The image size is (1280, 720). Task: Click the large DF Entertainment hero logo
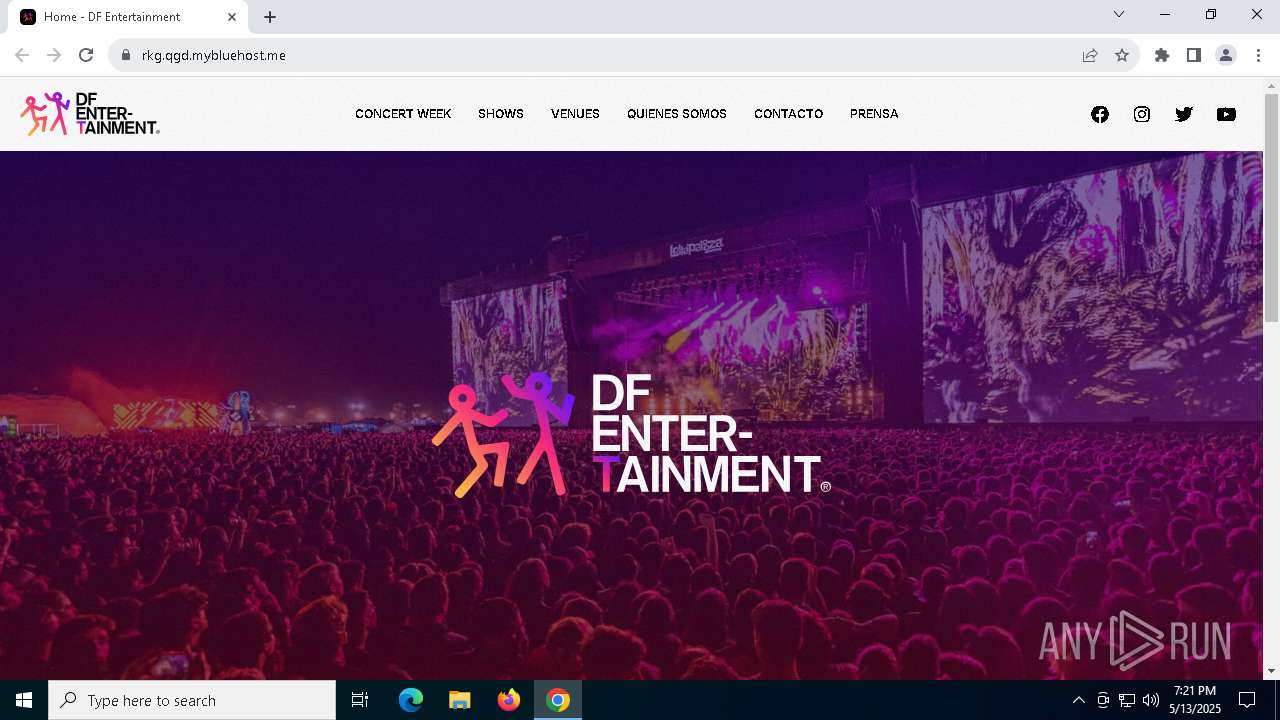tap(631, 435)
